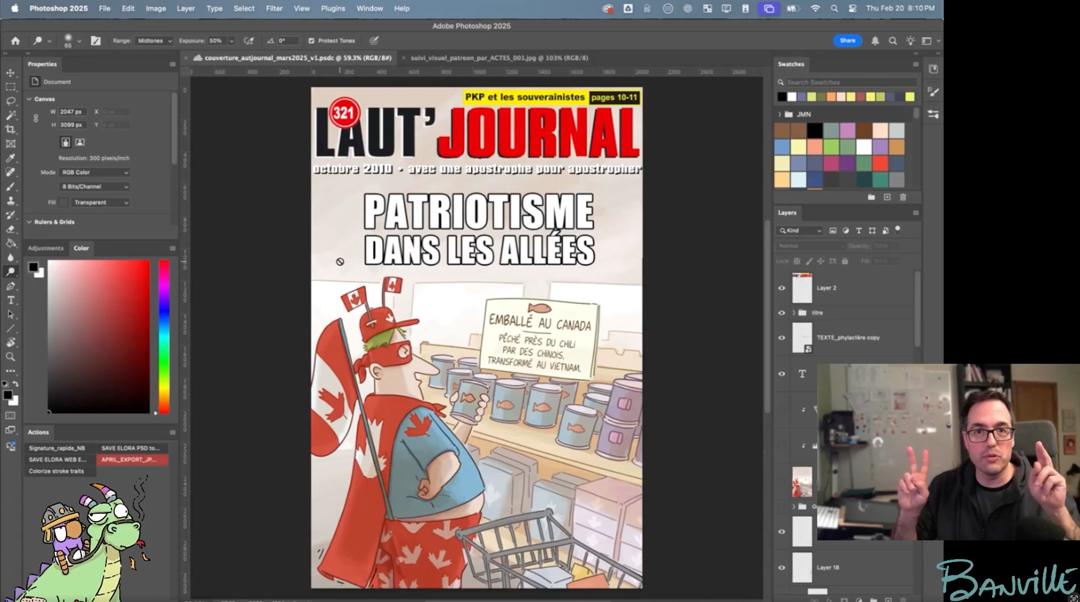Run the SAVE ELORA PSD action

pyautogui.click(x=132, y=448)
